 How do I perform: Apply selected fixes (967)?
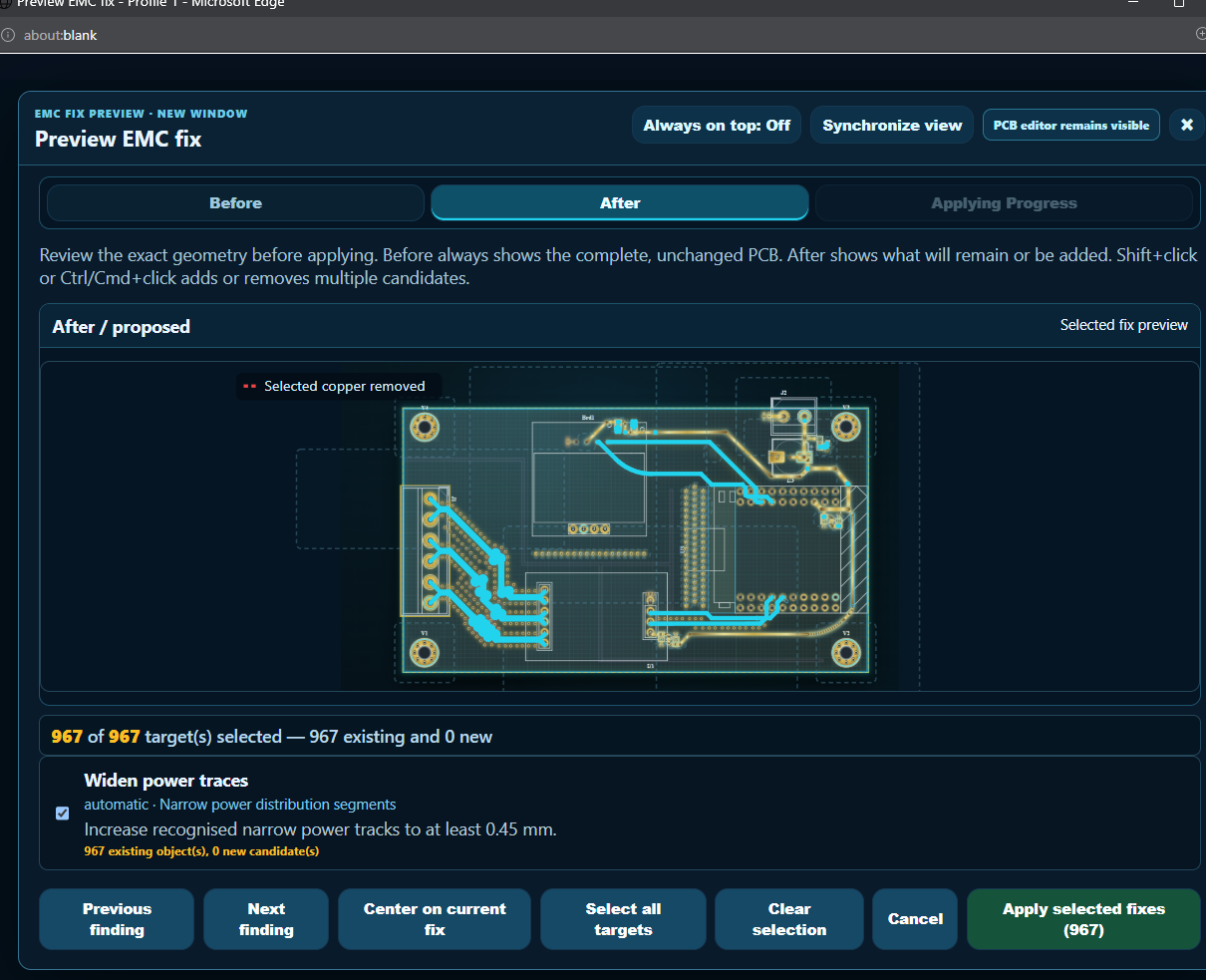pos(1083,919)
